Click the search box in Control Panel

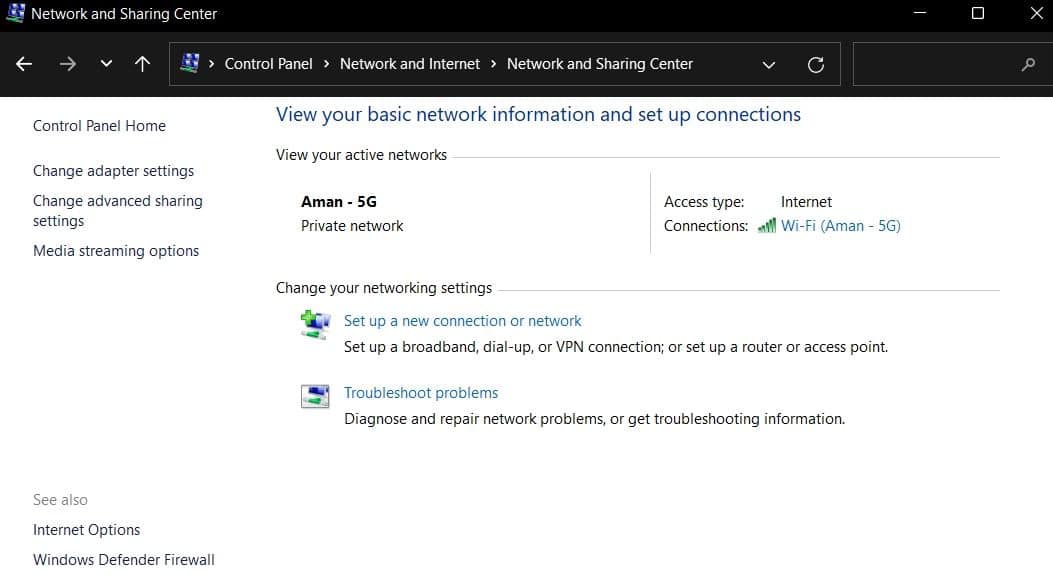pyautogui.click(x=935, y=65)
